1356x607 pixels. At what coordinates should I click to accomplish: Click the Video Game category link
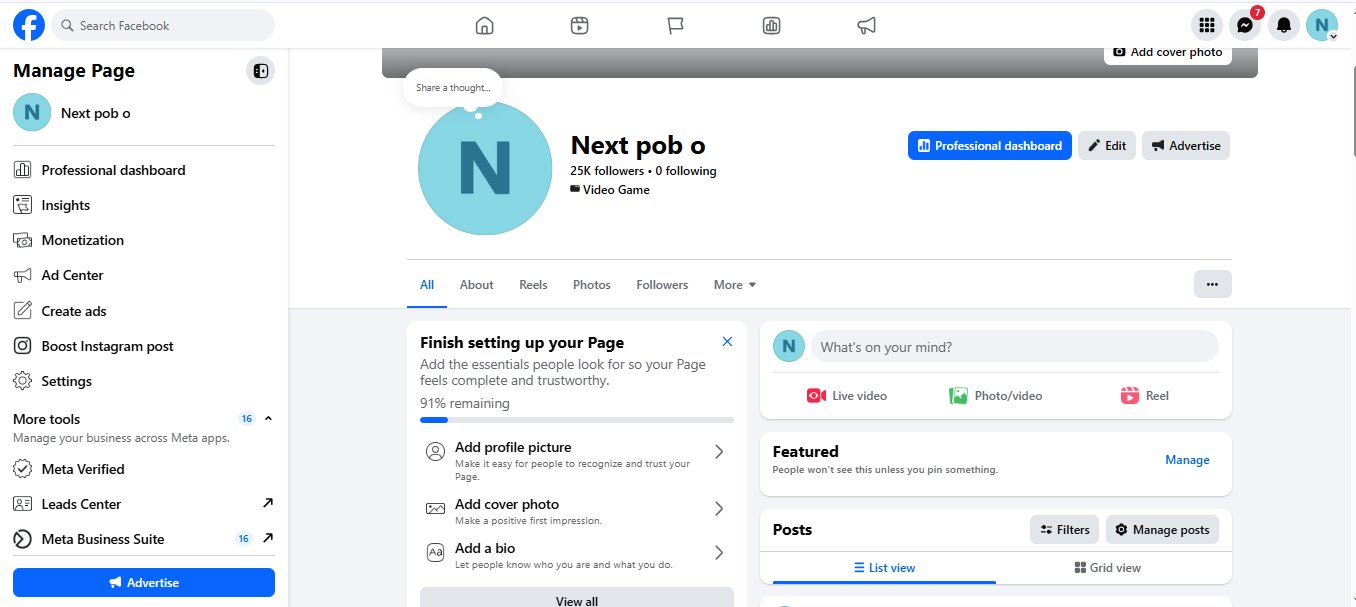click(x=616, y=190)
